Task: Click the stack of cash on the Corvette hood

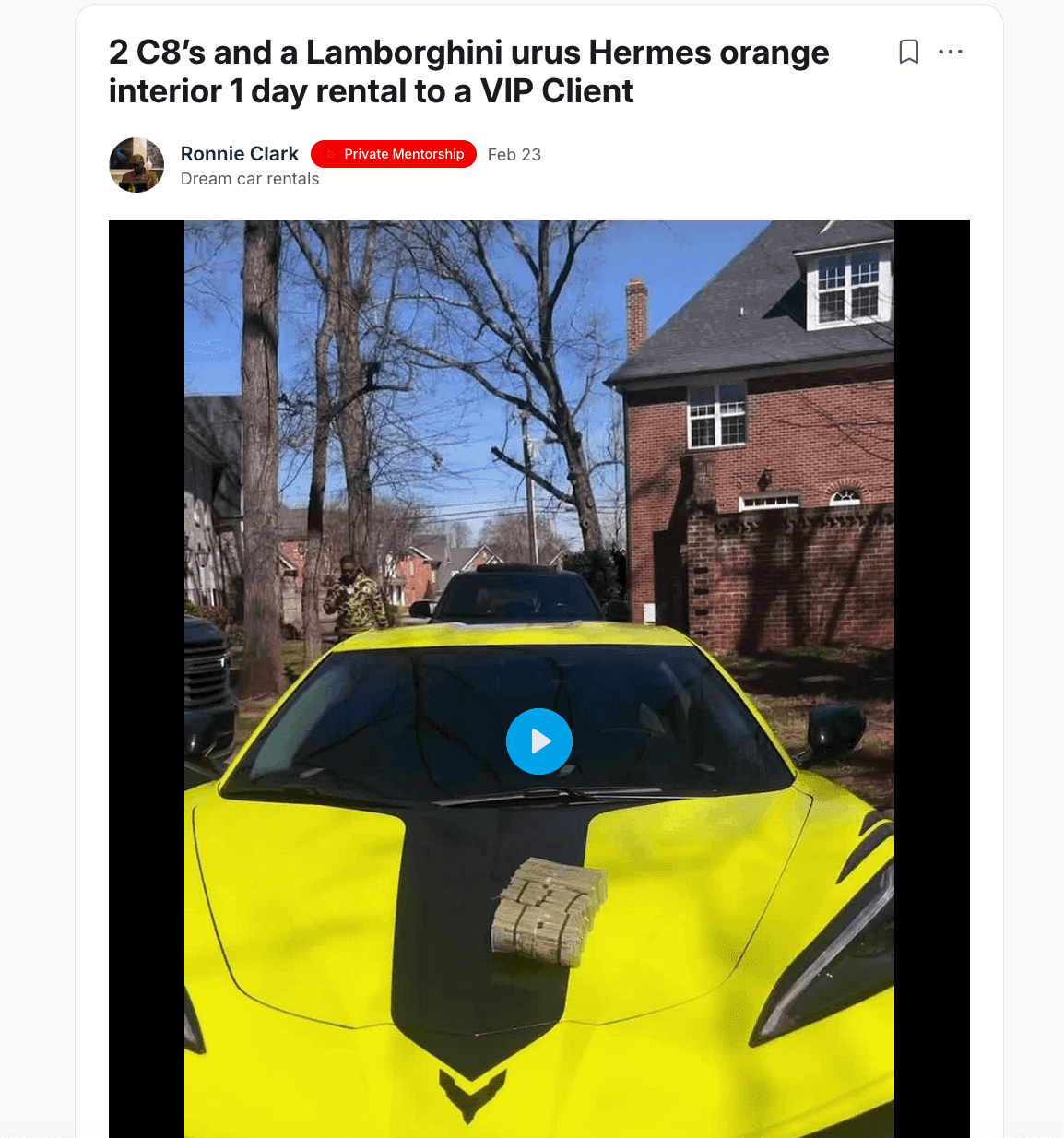Action: pos(550,912)
